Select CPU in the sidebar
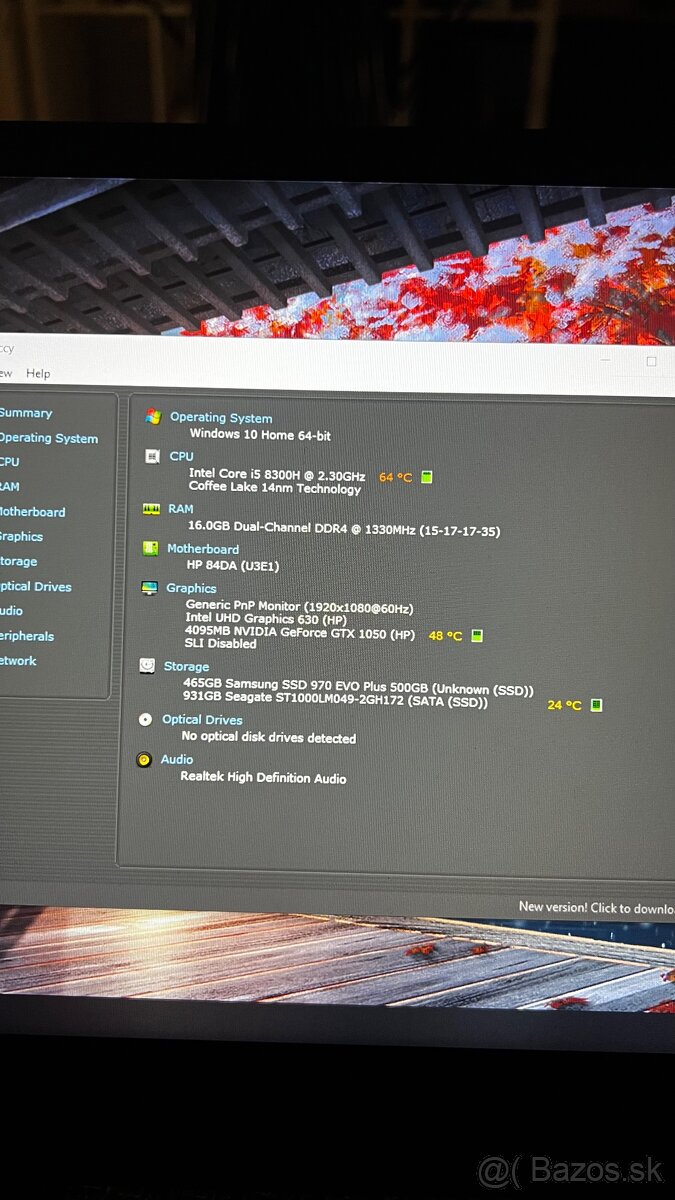 (9, 462)
